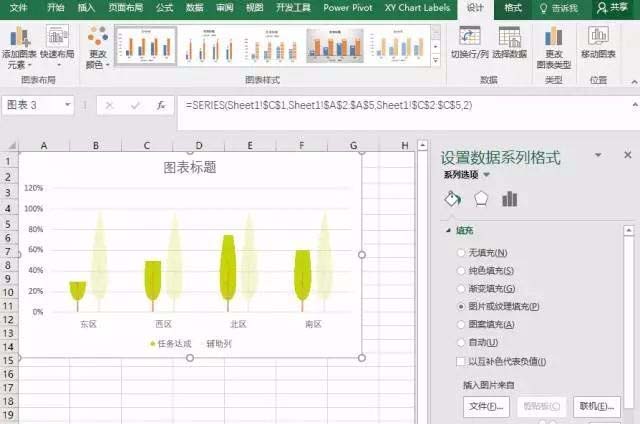Viewport: 640px width, 424px height.
Task: Open the 文件 (File) tab
Action: click(19, 8)
